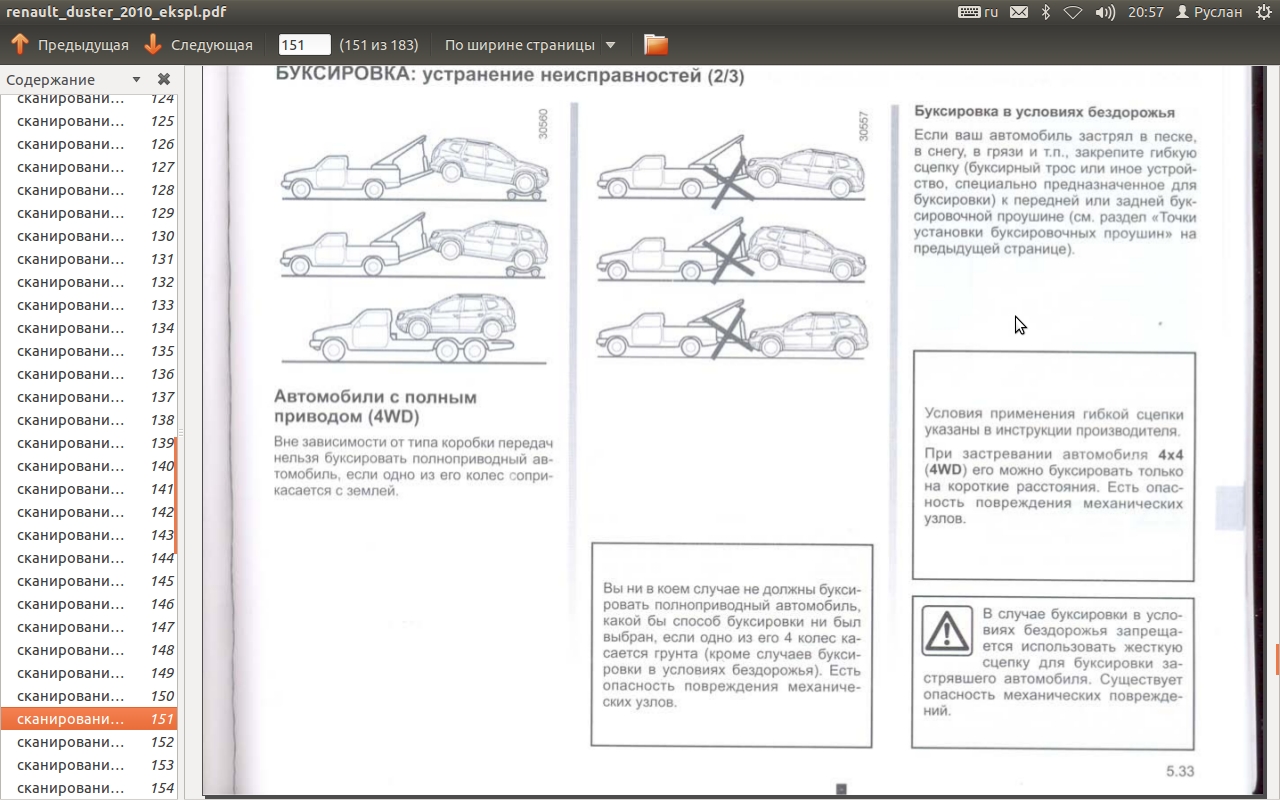Screen dimensions: 1280x800
Task: Select contents entry for page 143
Action: click(x=88, y=535)
